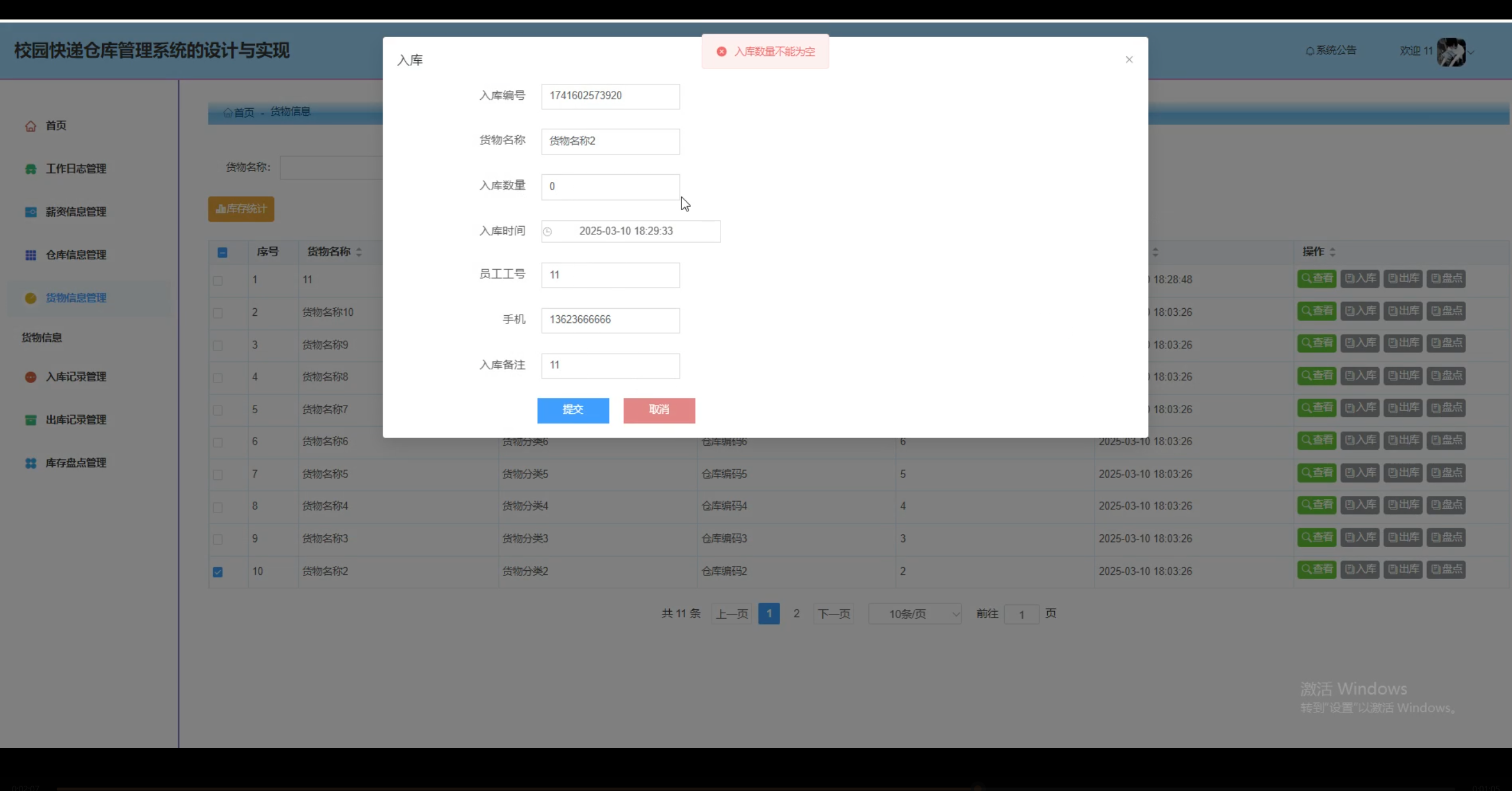
Task: Check the checkbox for row 1
Action: point(218,280)
